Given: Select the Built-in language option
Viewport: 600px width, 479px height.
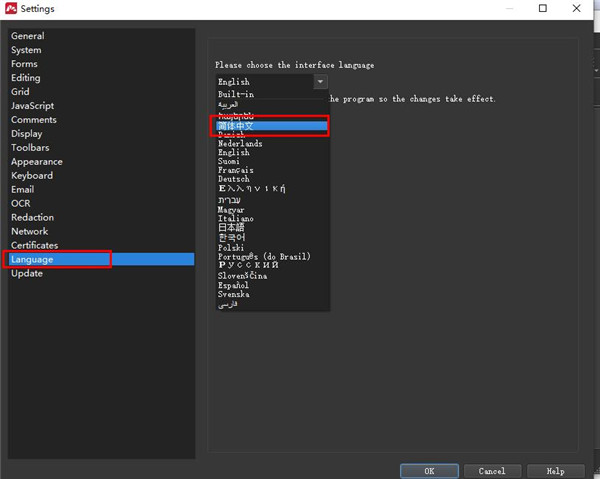Looking at the screenshot, I should click(x=236, y=93).
